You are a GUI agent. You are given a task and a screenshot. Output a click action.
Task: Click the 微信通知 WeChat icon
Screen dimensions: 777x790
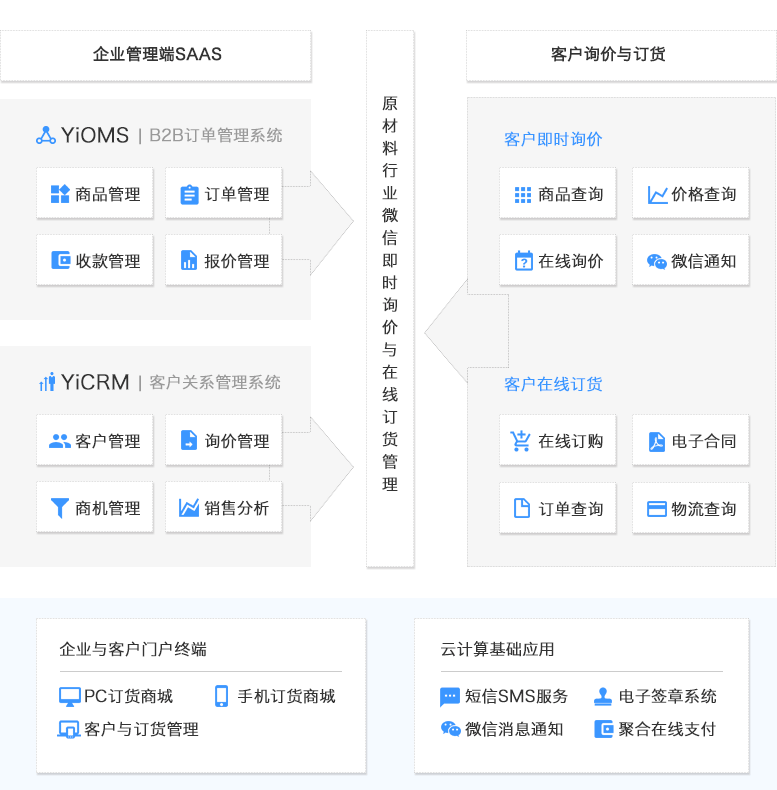click(657, 261)
